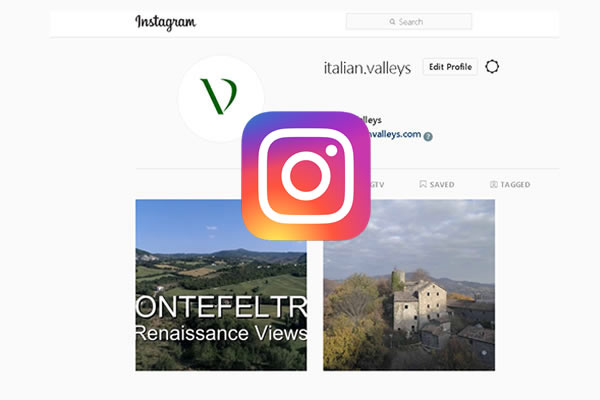Open the green V profile picture
The height and width of the screenshot is (400, 600).
point(221,99)
